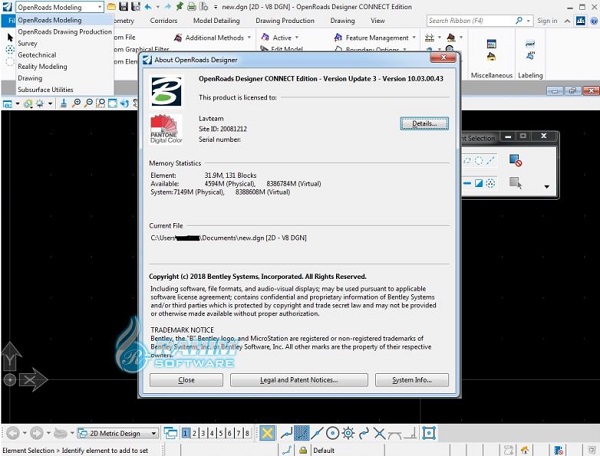The width and height of the screenshot is (600, 456).
Task: Click the select-by-cursor icon in the Selection toolbox
Action: [x=515, y=182]
